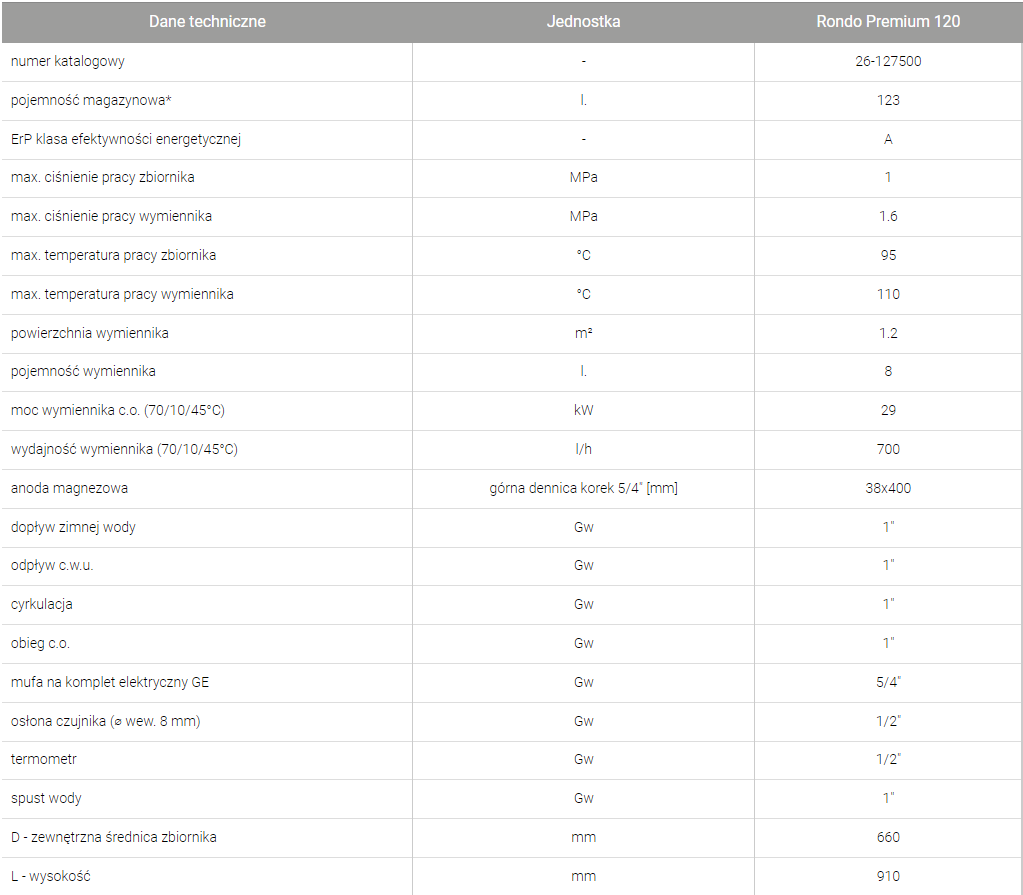Select the 'wydajność wymiennika (70/10/45°C)' label
Screen dimensions: 1023x895
pyautogui.click(x=124, y=449)
